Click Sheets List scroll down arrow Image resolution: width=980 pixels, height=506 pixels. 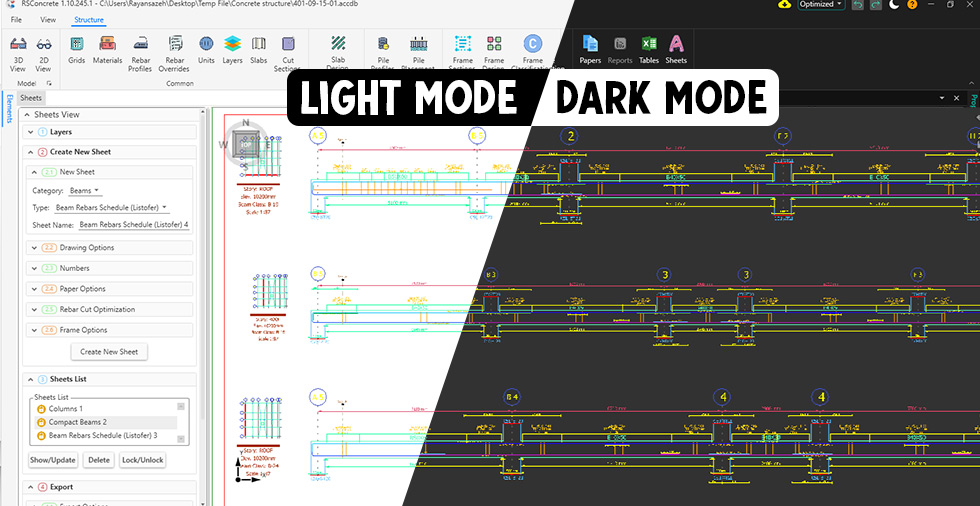181,439
